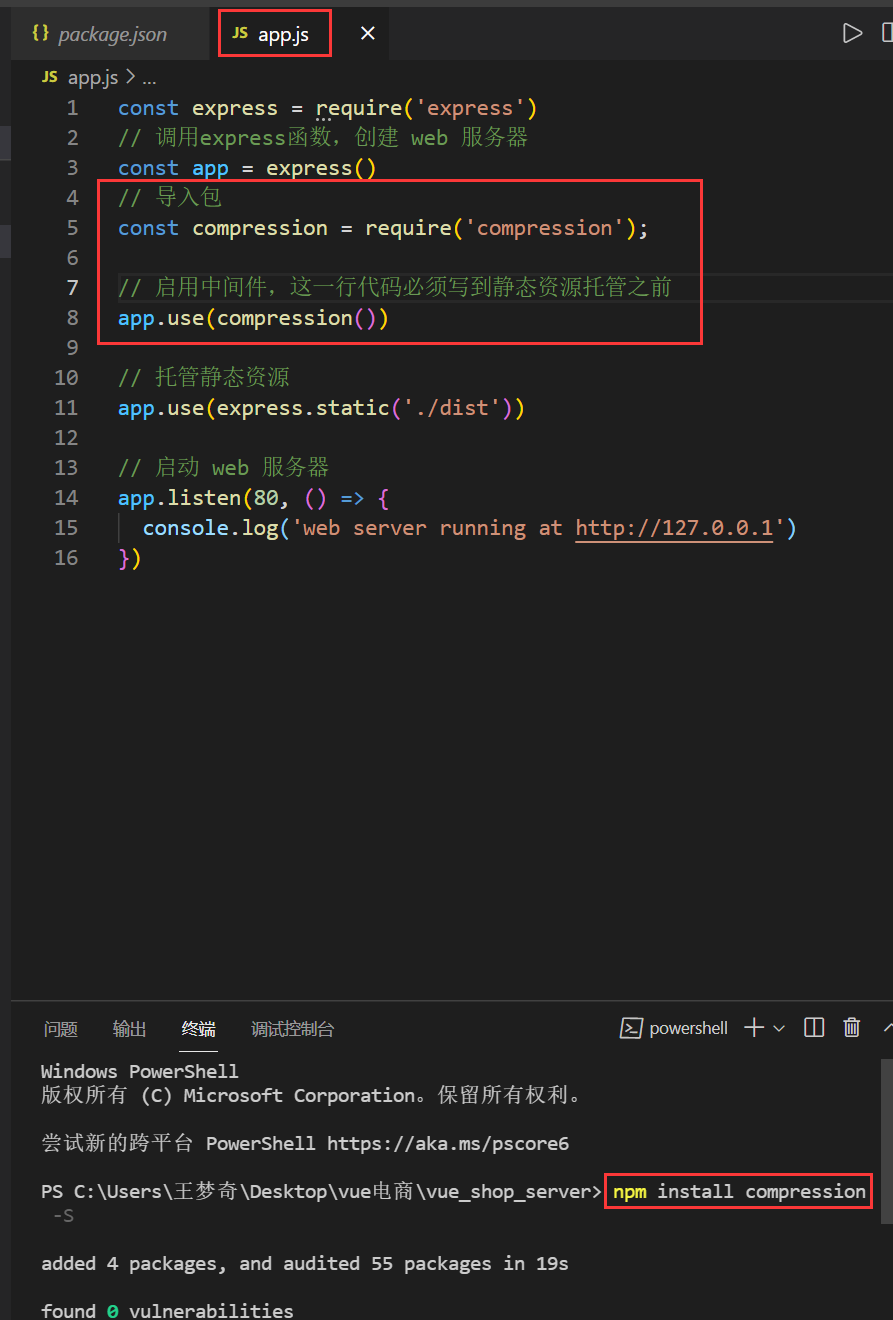
Task: Open the new terminal profile dropdown arrow
Action: [779, 1028]
